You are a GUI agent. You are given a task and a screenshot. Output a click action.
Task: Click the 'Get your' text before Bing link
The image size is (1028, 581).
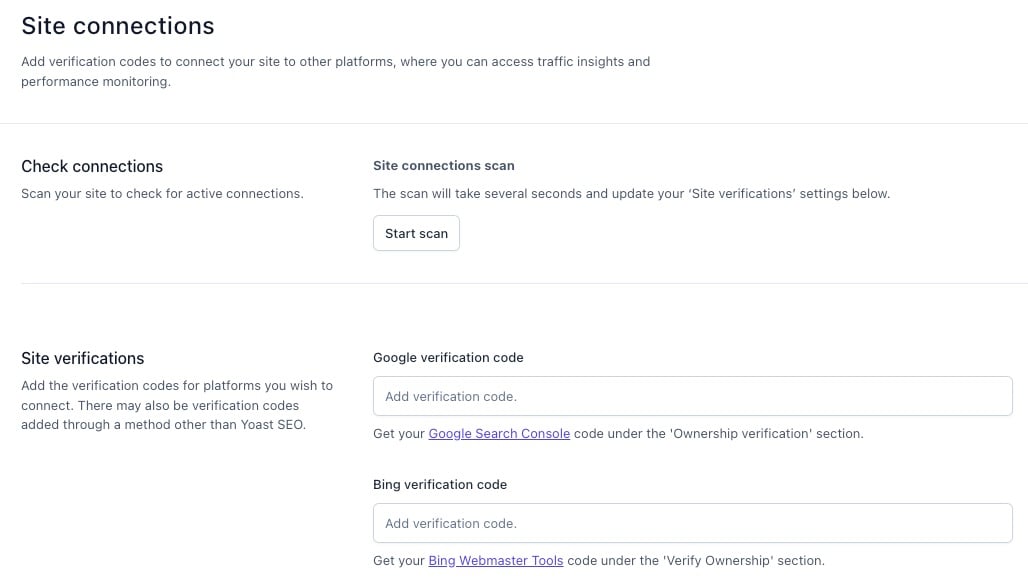pyautogui.click(x=399, y=561)
